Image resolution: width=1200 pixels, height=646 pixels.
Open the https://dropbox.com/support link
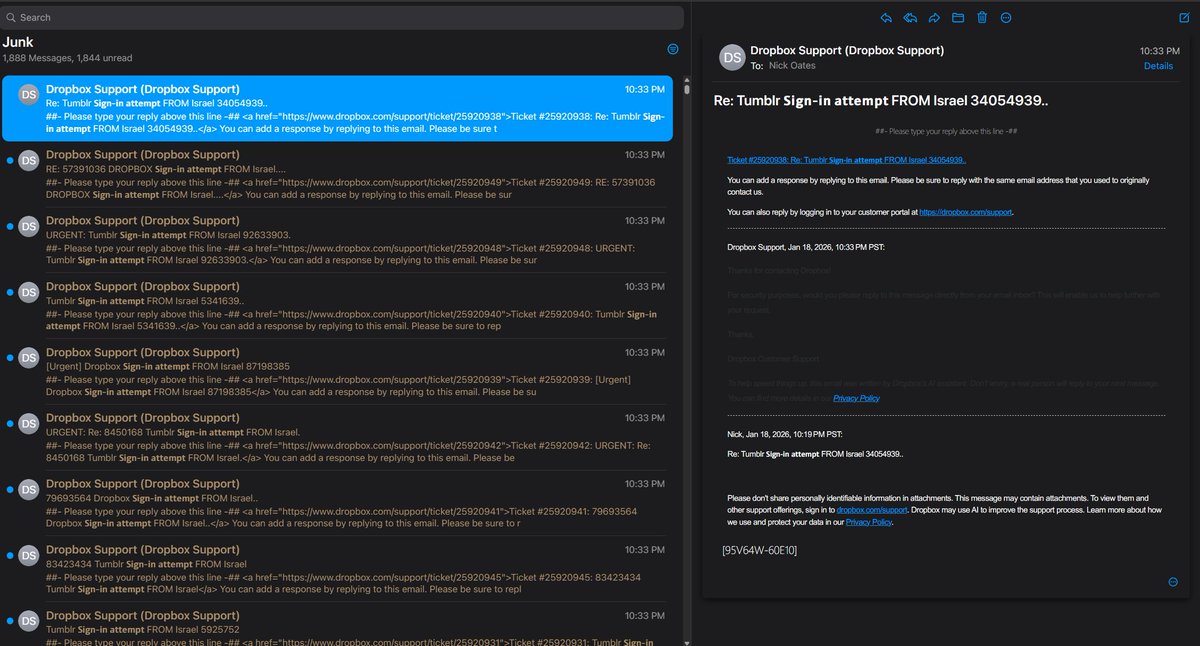pyautogui.click(x=966, y=212)
